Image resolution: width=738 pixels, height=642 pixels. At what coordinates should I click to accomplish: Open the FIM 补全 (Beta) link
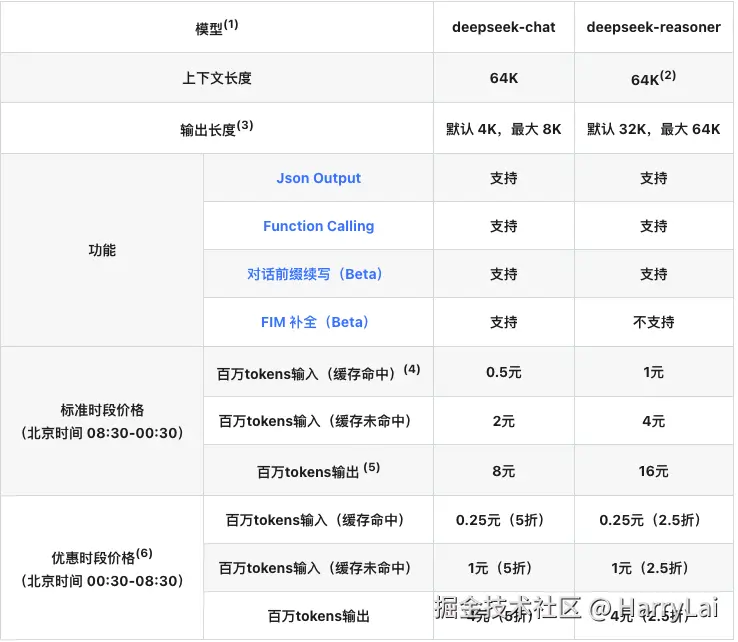pyautogui.click(x=314, y=322)
